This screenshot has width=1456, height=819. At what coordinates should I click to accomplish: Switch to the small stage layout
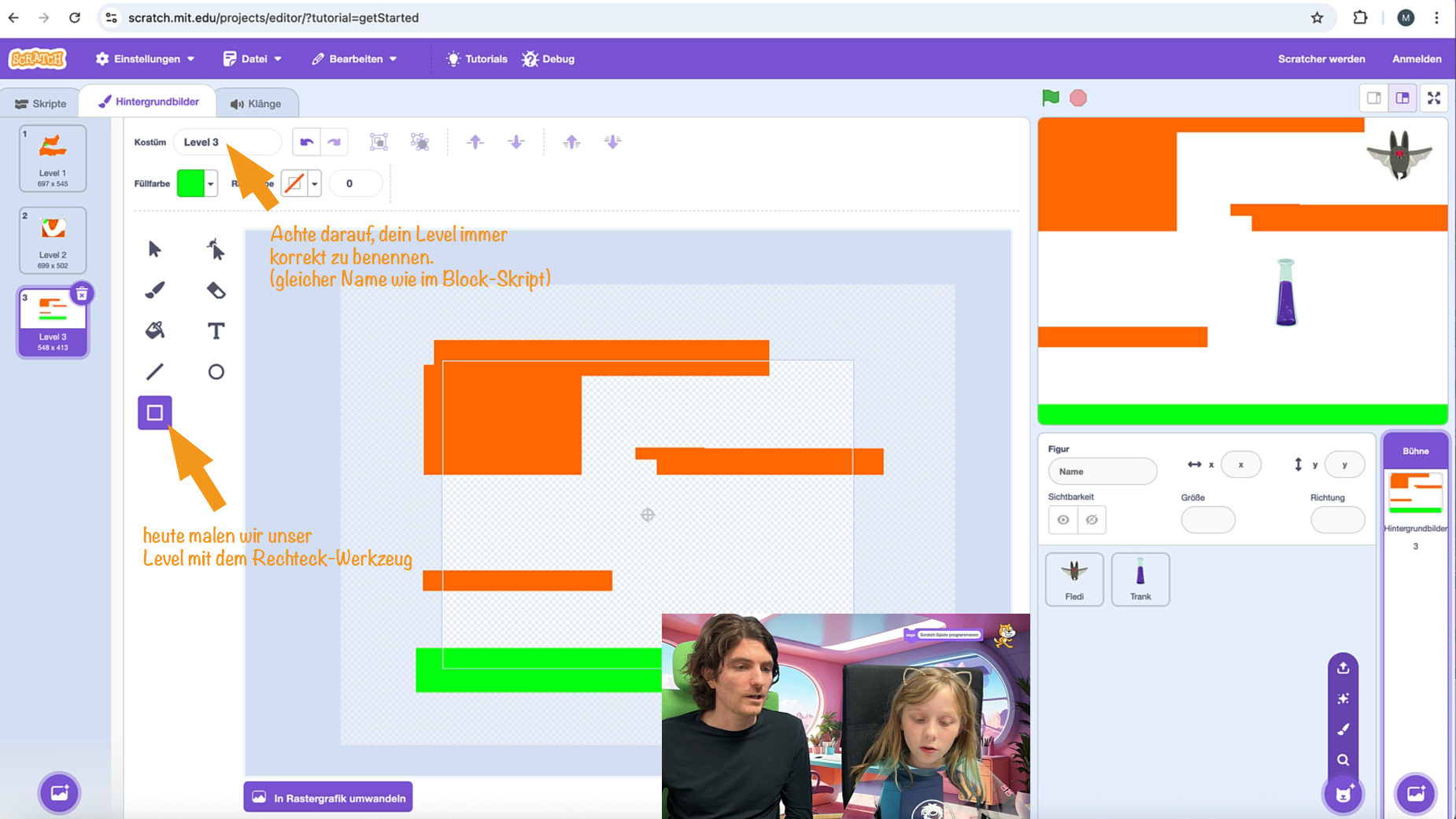point(1373,98)
